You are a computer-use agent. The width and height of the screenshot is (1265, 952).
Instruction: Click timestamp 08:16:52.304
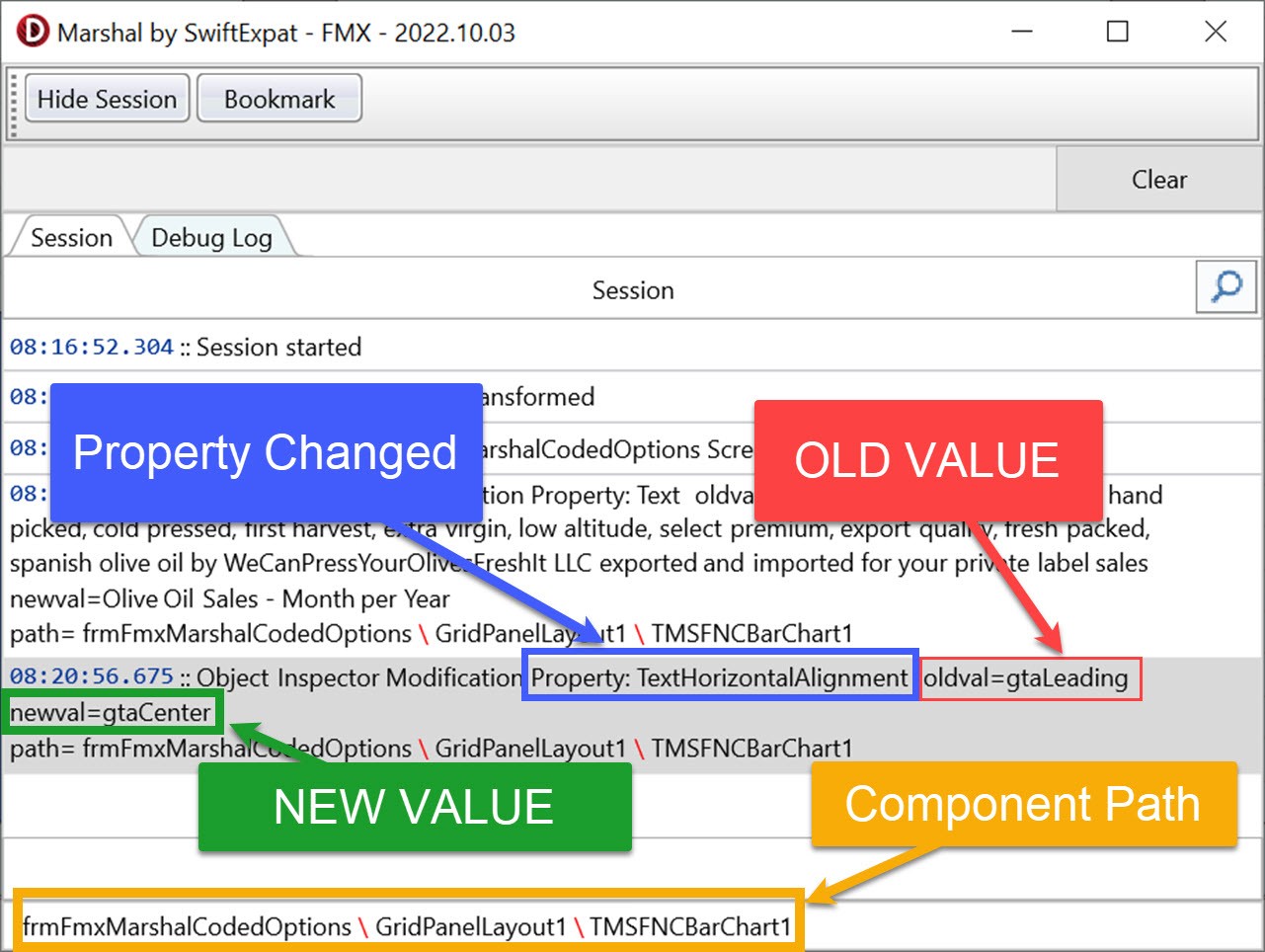pyautogui.click(x=92, y=348)
